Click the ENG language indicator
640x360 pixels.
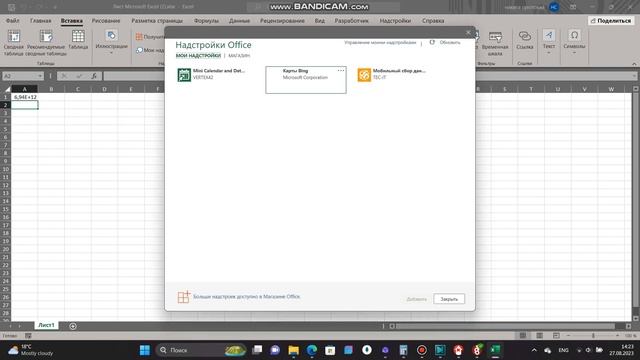tap(563, 350)
